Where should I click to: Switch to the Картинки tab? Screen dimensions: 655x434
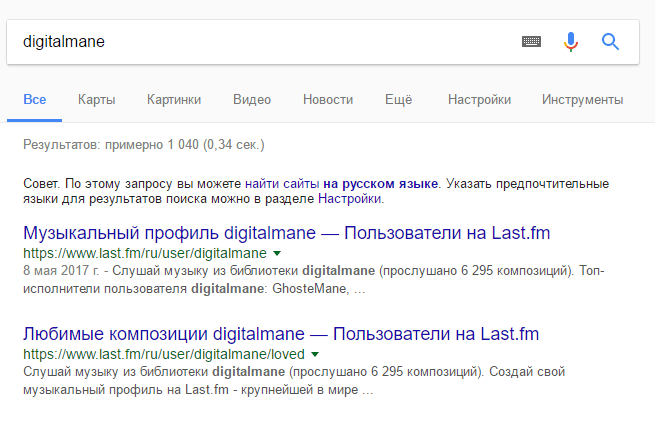click(174, 100)
